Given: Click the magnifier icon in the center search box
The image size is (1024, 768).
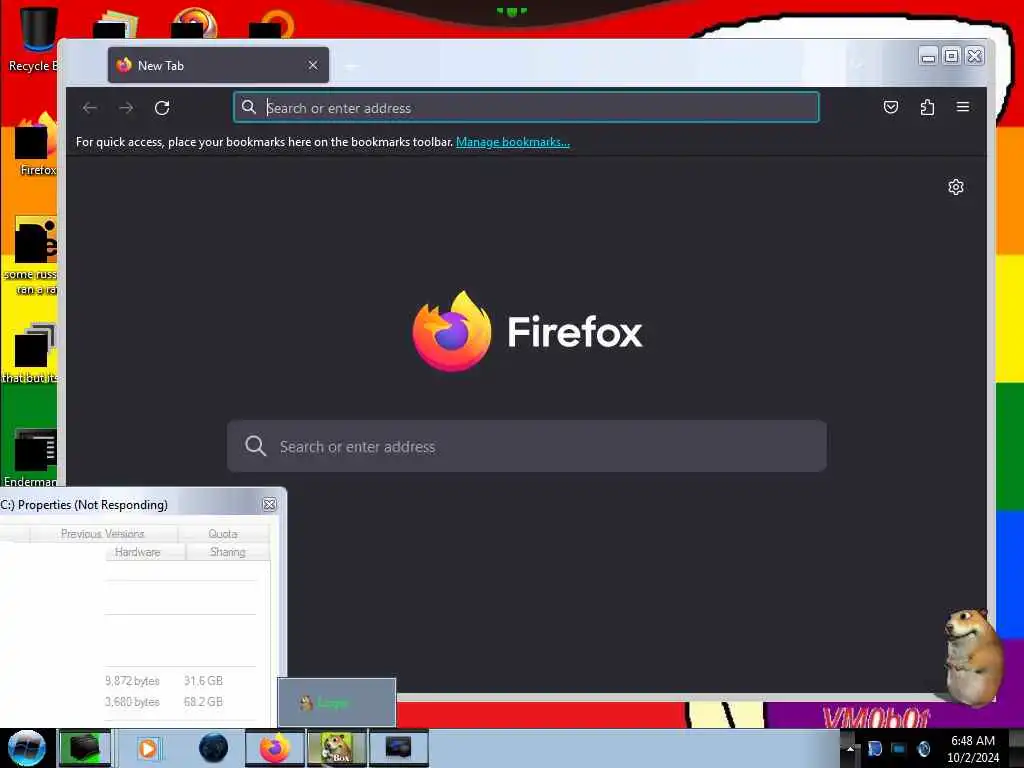Looking at the screenshot, I should 255,446.
